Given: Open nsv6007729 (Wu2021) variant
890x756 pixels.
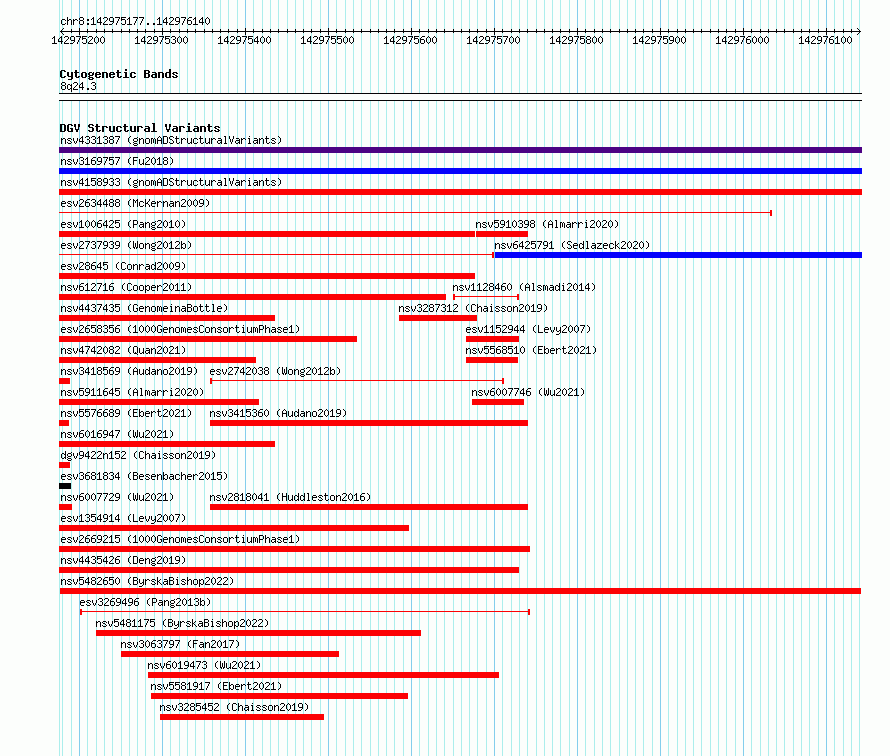Looking at the screenshot, I should coord(117,497).
